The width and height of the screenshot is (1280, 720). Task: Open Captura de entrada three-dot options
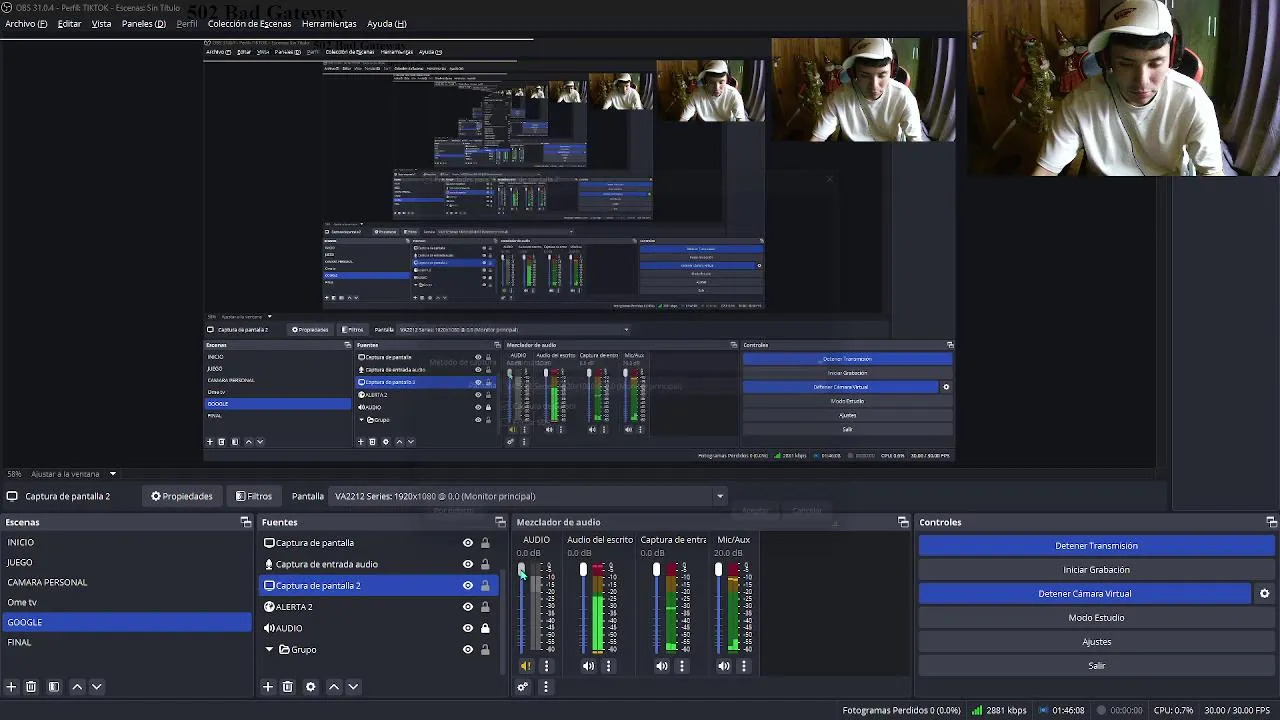click(x=682, y=666)
